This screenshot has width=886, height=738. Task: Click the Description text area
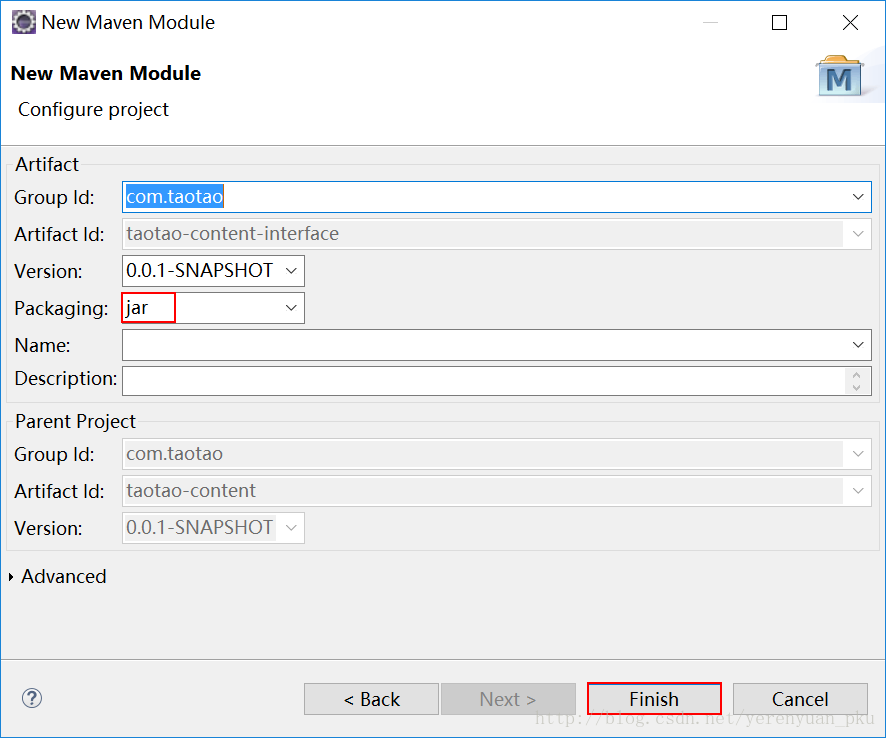(497, 381)
